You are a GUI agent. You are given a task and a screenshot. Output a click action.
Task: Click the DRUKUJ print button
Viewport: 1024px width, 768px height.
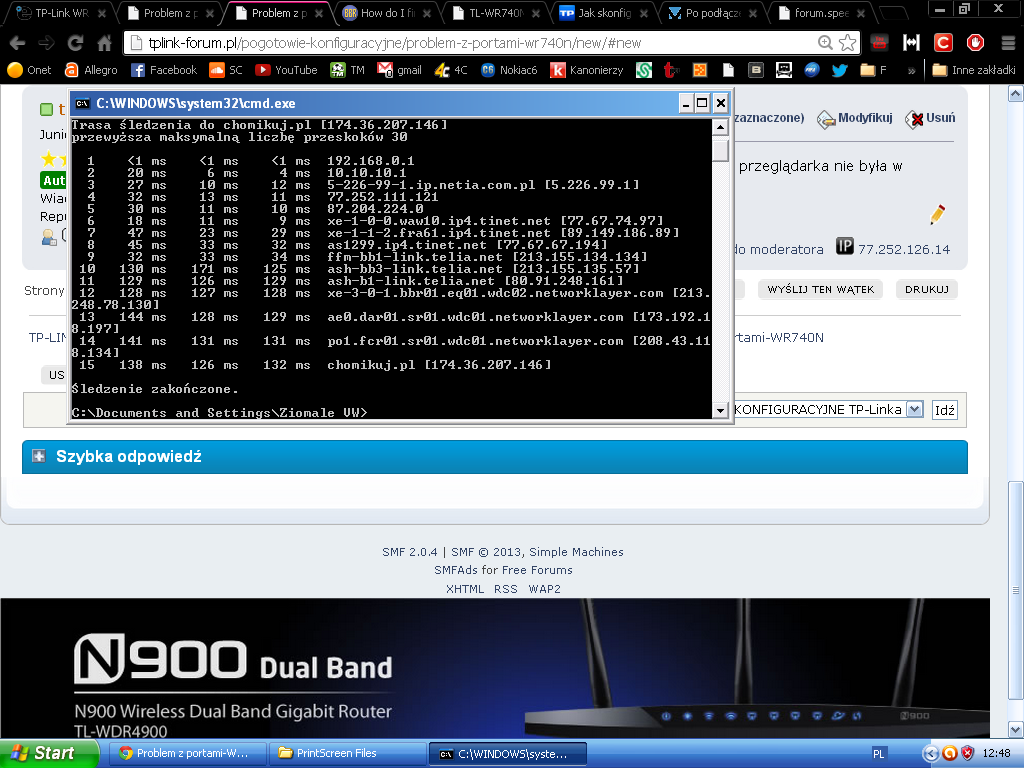(926, 289)
